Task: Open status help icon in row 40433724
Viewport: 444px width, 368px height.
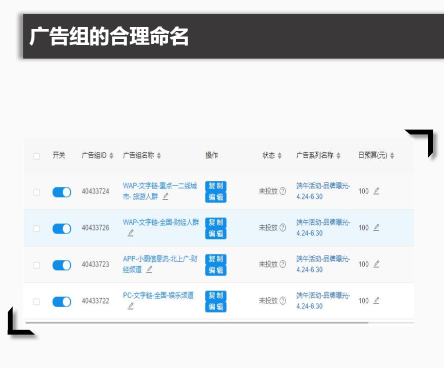Action: tap(283, 191)
